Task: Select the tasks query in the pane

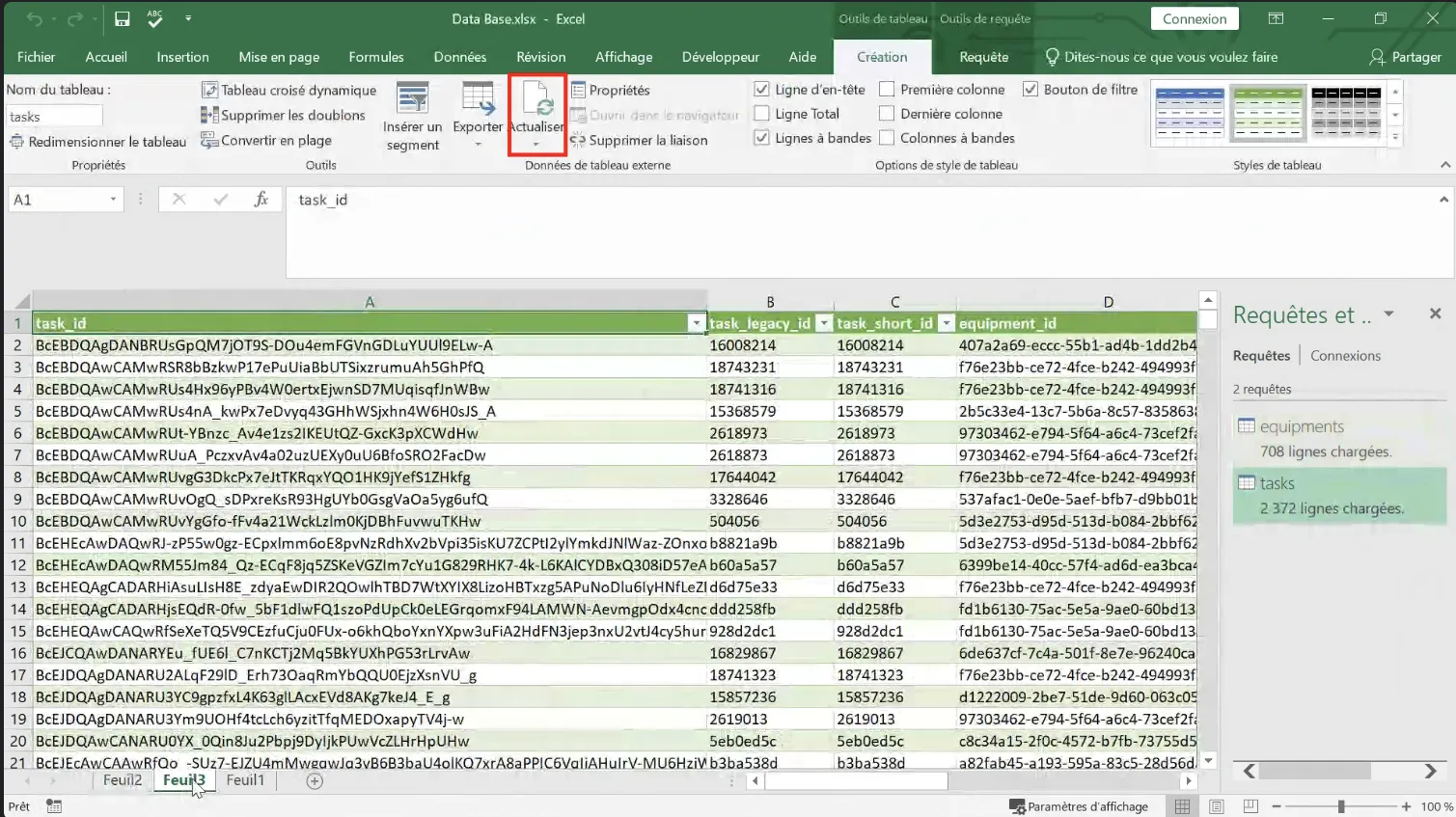Action: click(x=1339, y=496)
